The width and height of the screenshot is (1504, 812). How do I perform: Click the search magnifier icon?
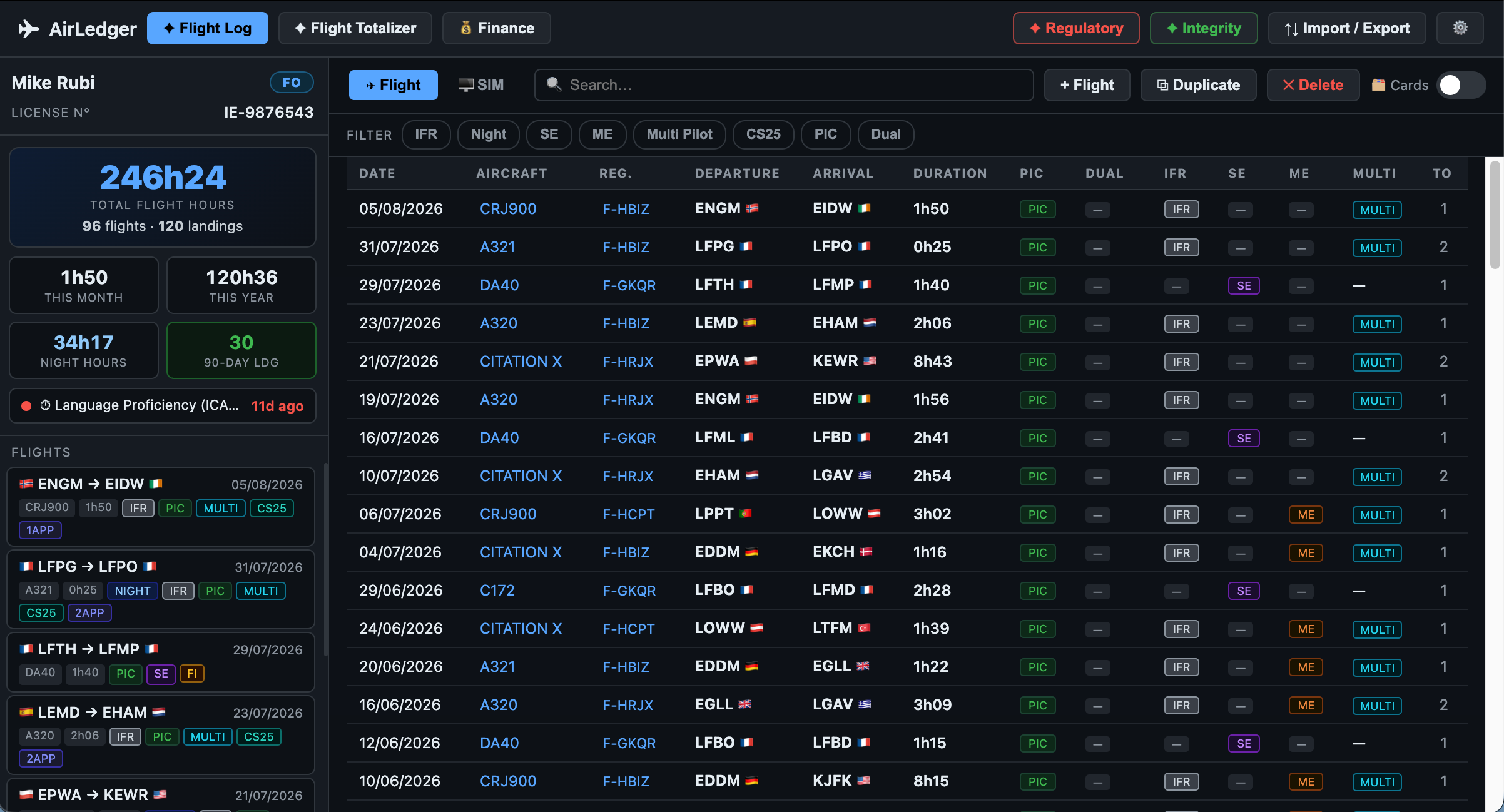(x=554, y=84)
